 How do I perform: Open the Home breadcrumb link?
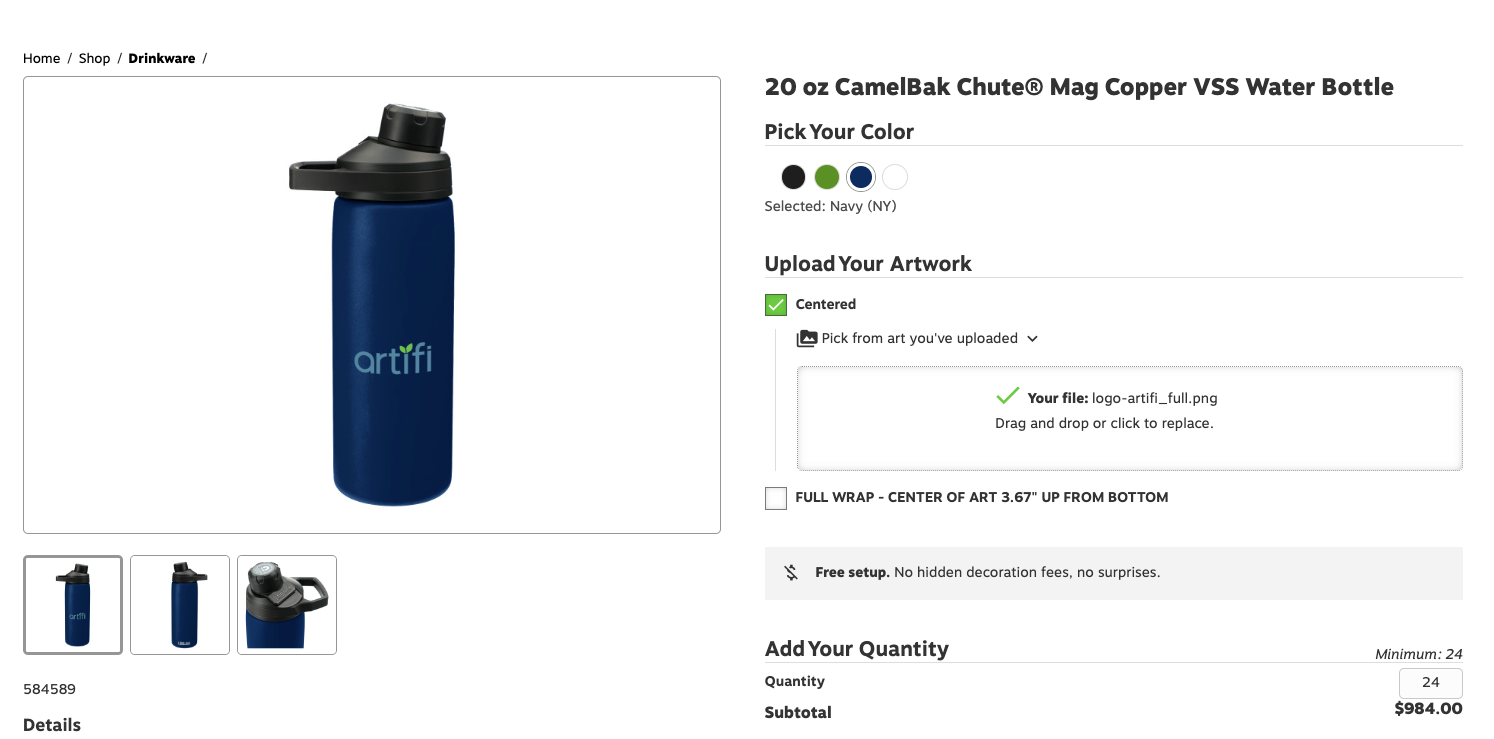pos(41,57)
